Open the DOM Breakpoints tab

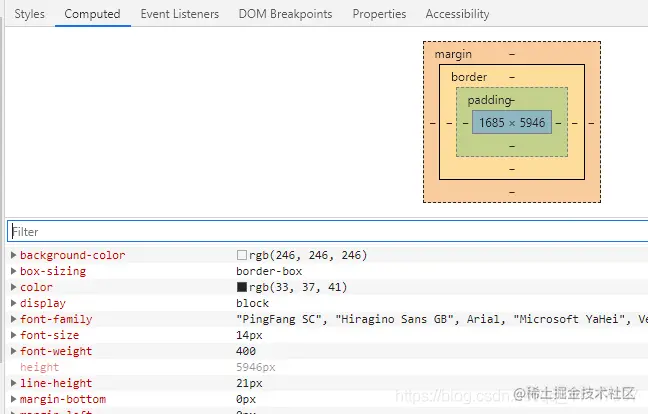pyautogui.click(x=286, y=14)
